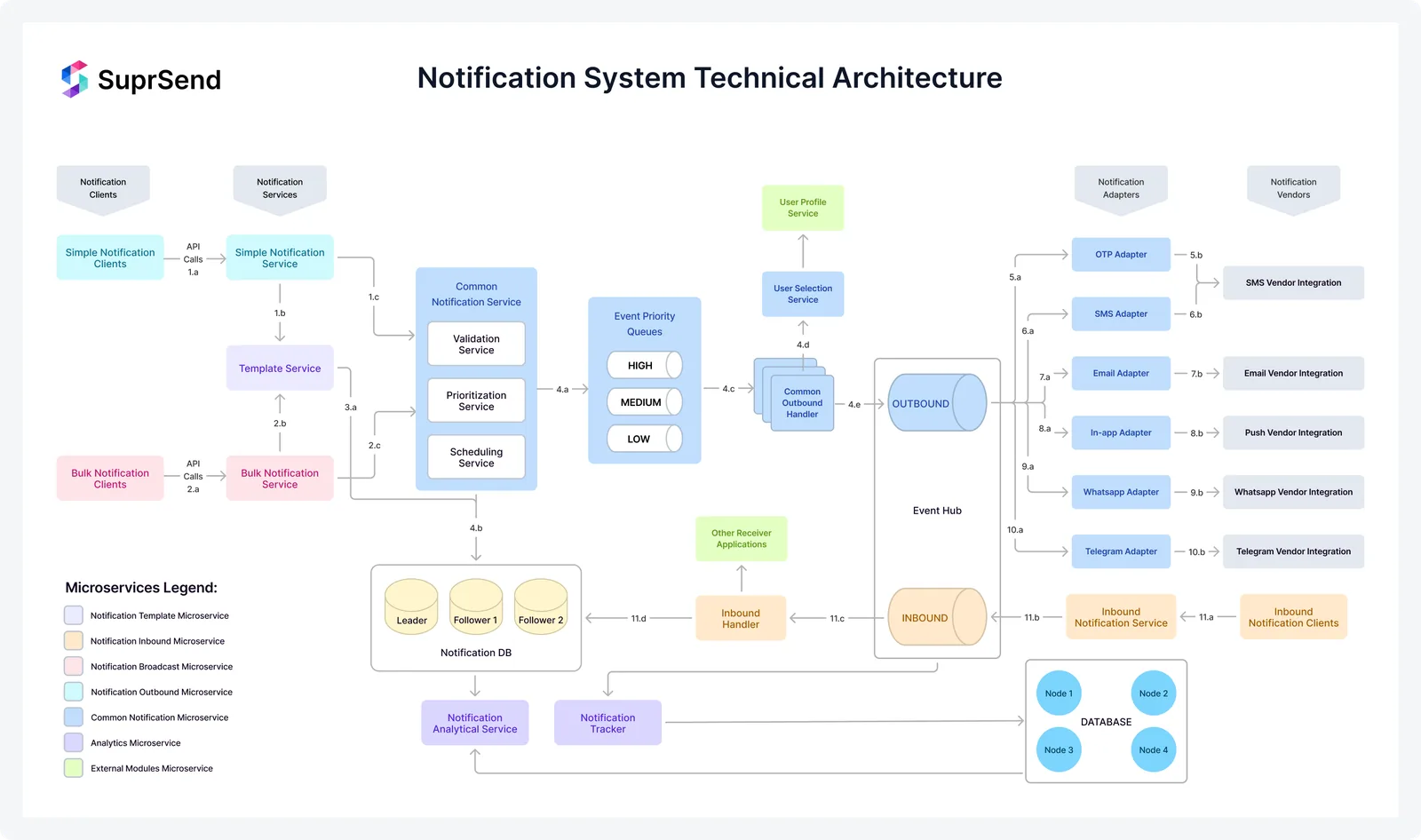Click the User Profile Service box
The height and width of the screenshot is (840, 1421).
[803, 208]
